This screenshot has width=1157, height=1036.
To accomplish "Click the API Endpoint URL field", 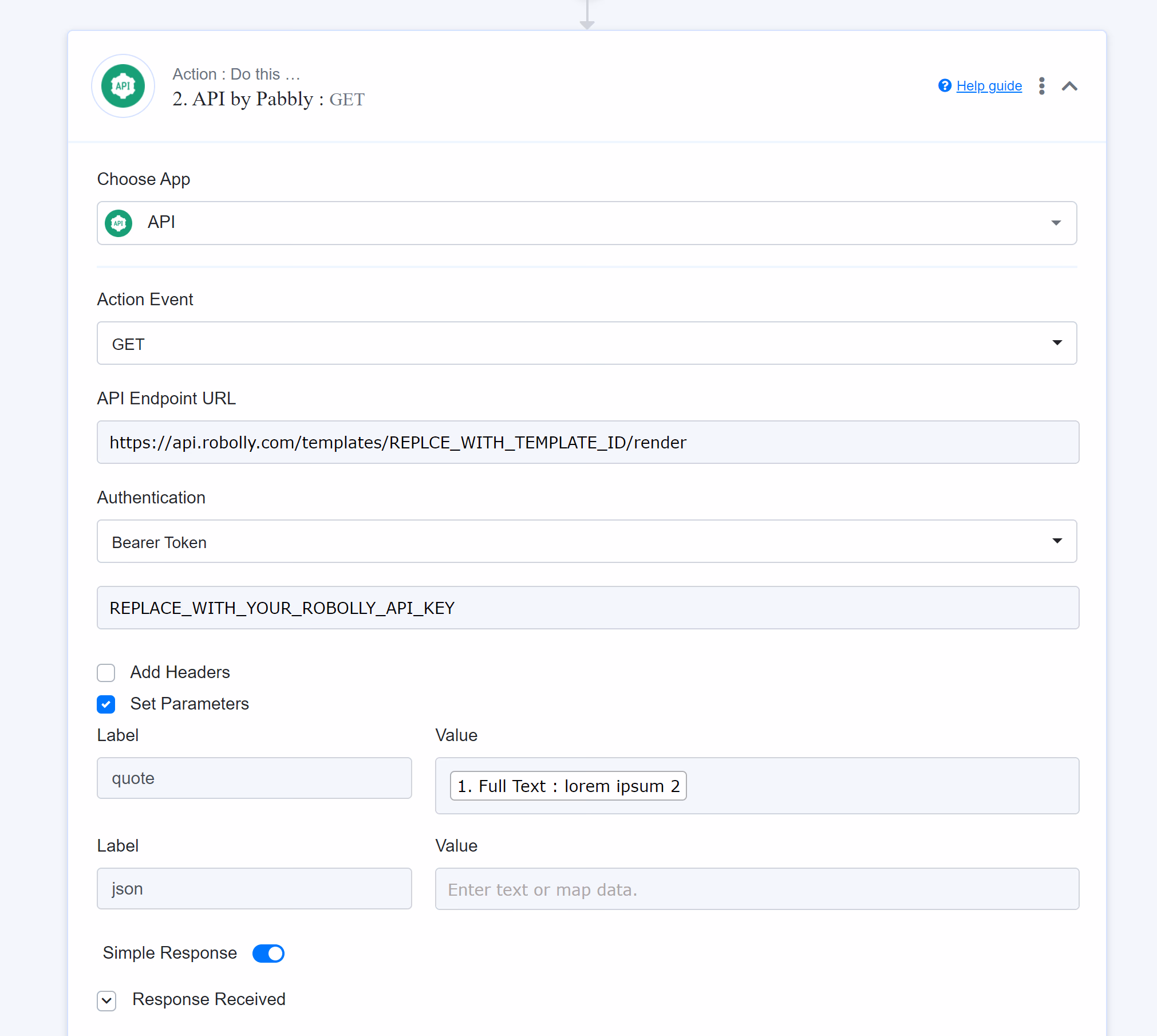I will coord(588,442).
